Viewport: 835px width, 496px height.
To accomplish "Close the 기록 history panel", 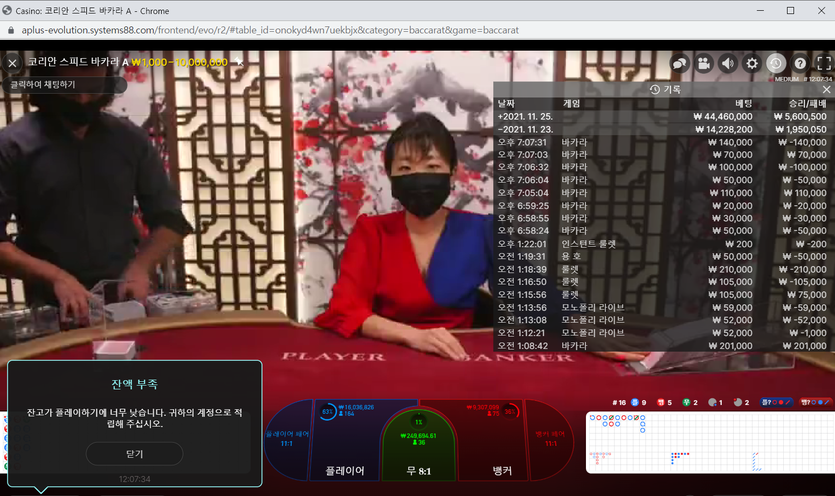I will point(826,90).
